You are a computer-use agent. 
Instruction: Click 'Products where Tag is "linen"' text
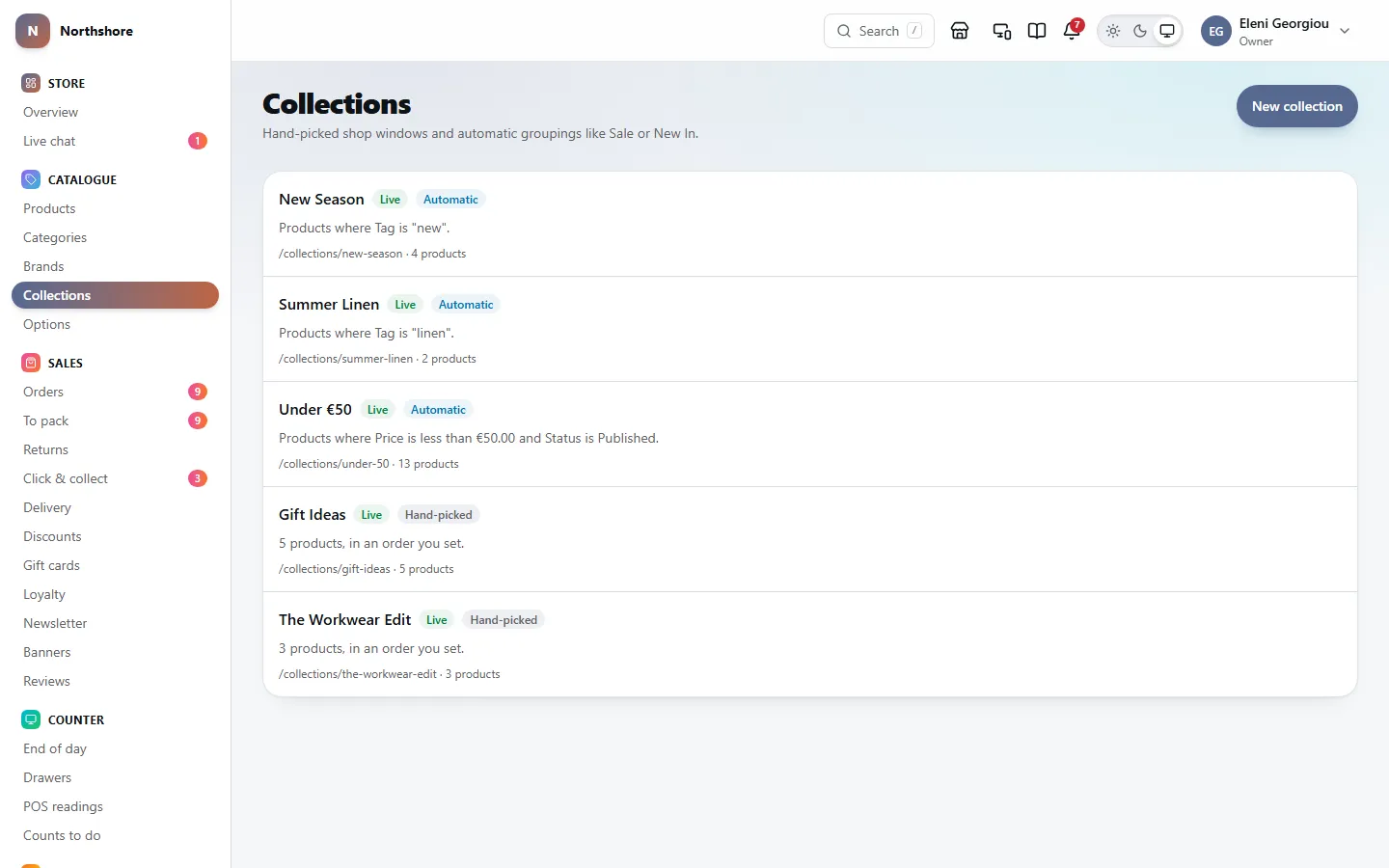[x=367, y=333]
